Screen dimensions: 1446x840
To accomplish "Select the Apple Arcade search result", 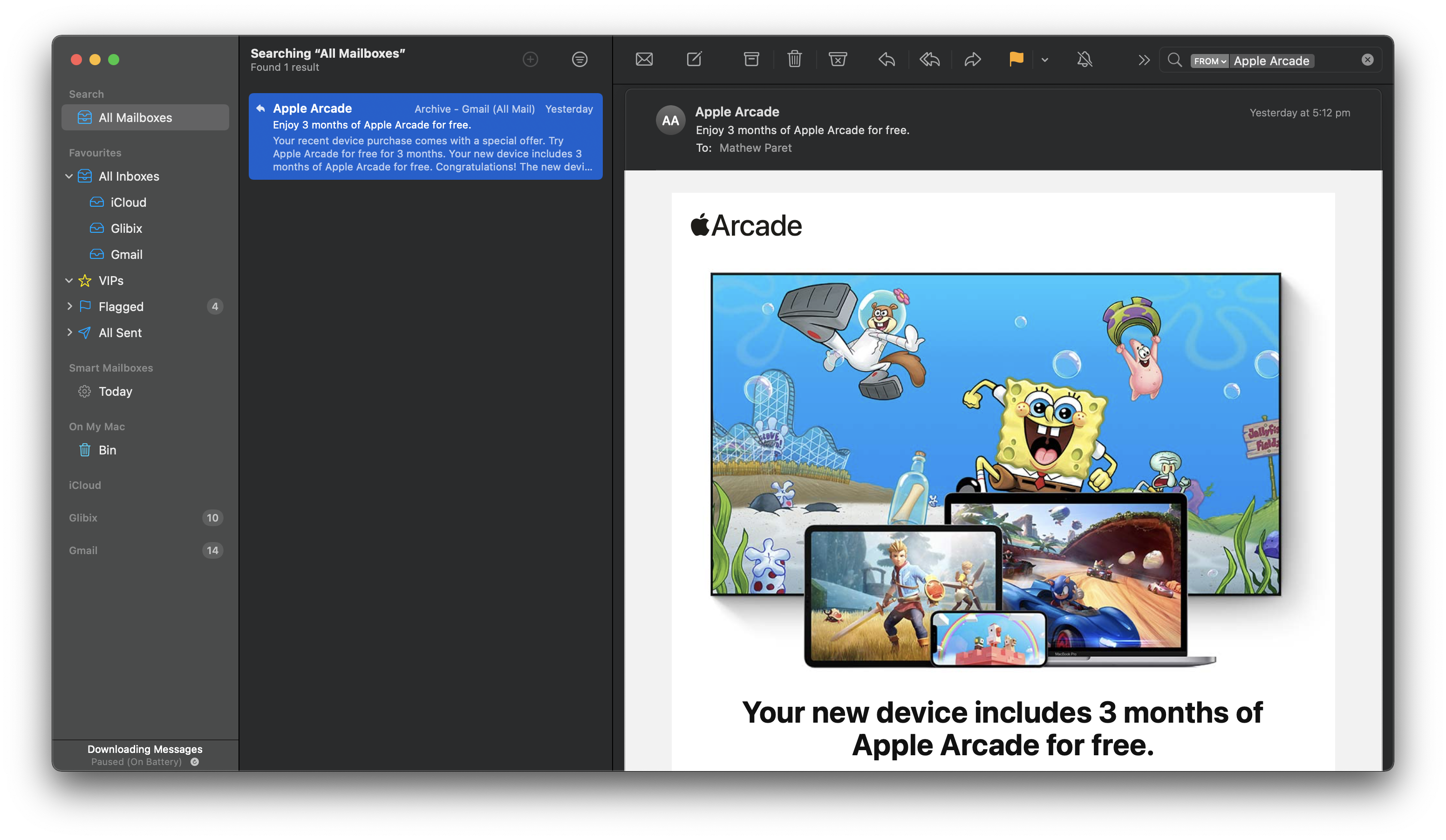I will pos(425,136).
